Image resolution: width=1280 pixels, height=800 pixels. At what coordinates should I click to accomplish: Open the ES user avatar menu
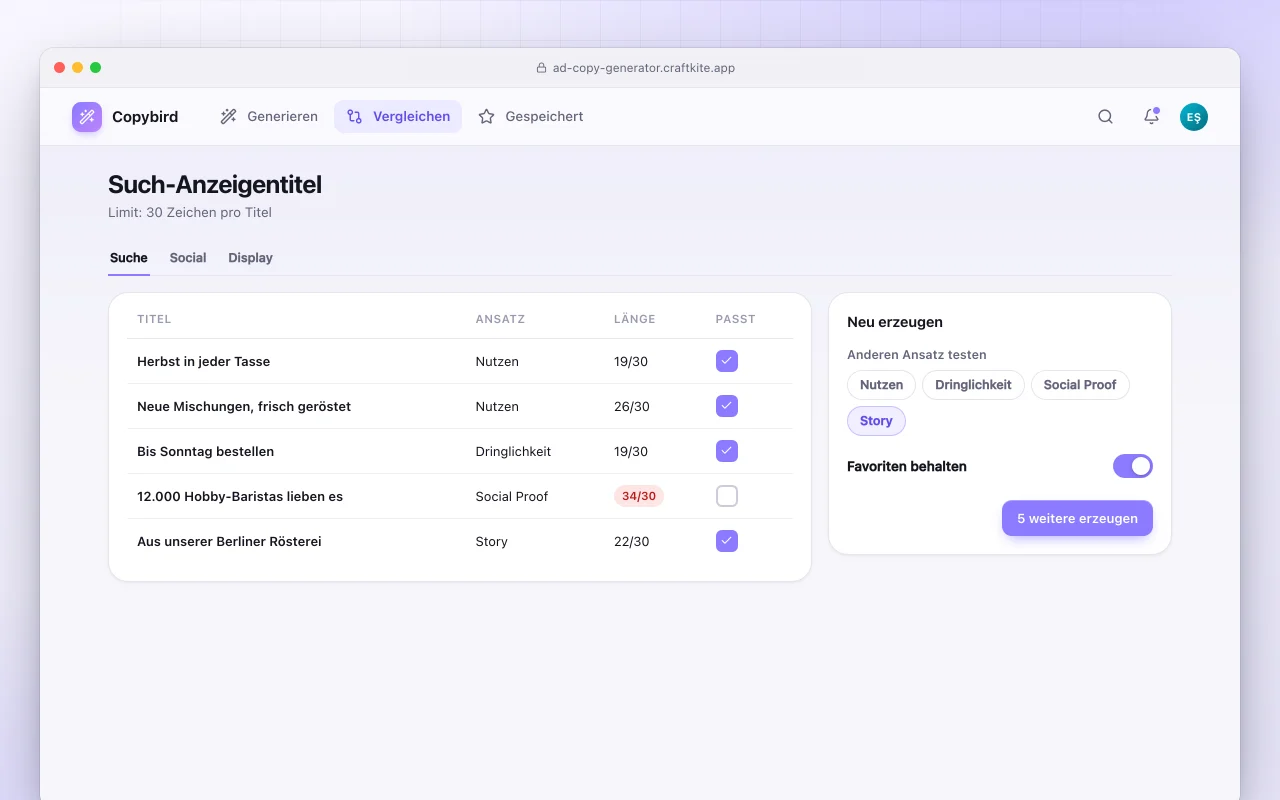point(1194,117)
